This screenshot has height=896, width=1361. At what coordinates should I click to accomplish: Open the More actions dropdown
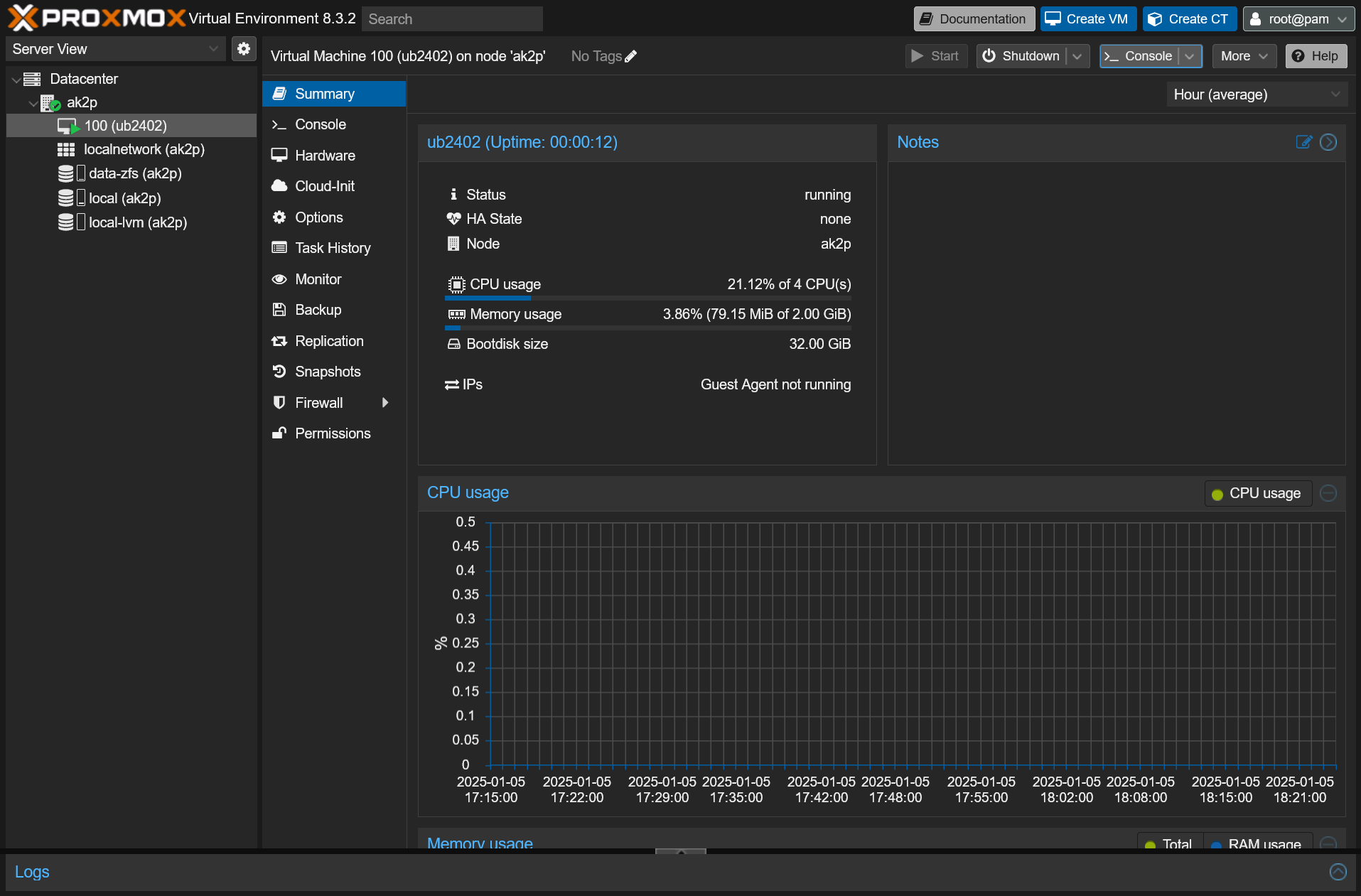click(1244, 56)
